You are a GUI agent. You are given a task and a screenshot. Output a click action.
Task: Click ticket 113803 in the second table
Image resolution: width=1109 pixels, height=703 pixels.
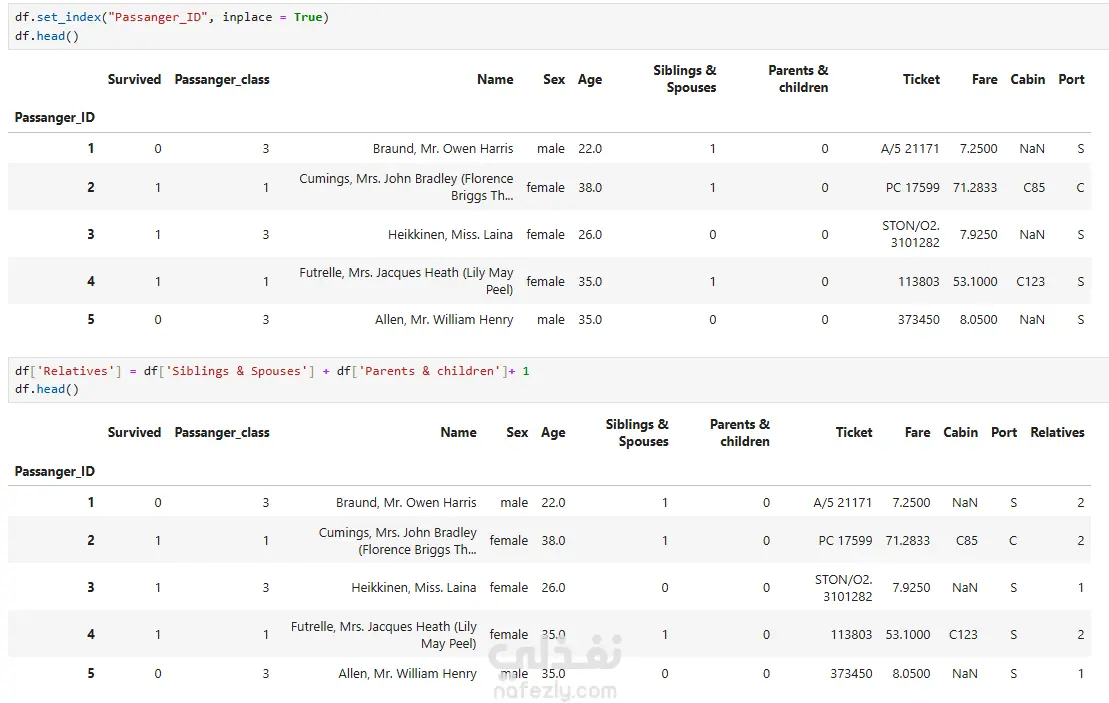pyautogui.click(x=851, y=634)
